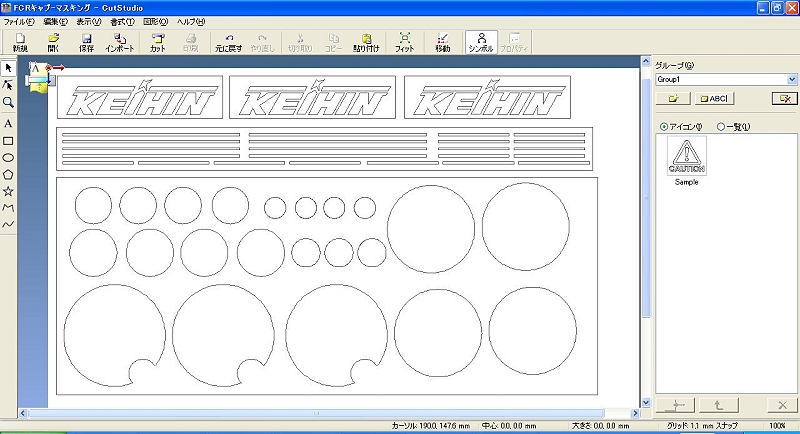Viewport: 800px width, 434px height.
Task: Click the 印刷 (Print) toolbar icon
Action: (x=190, y=42)
